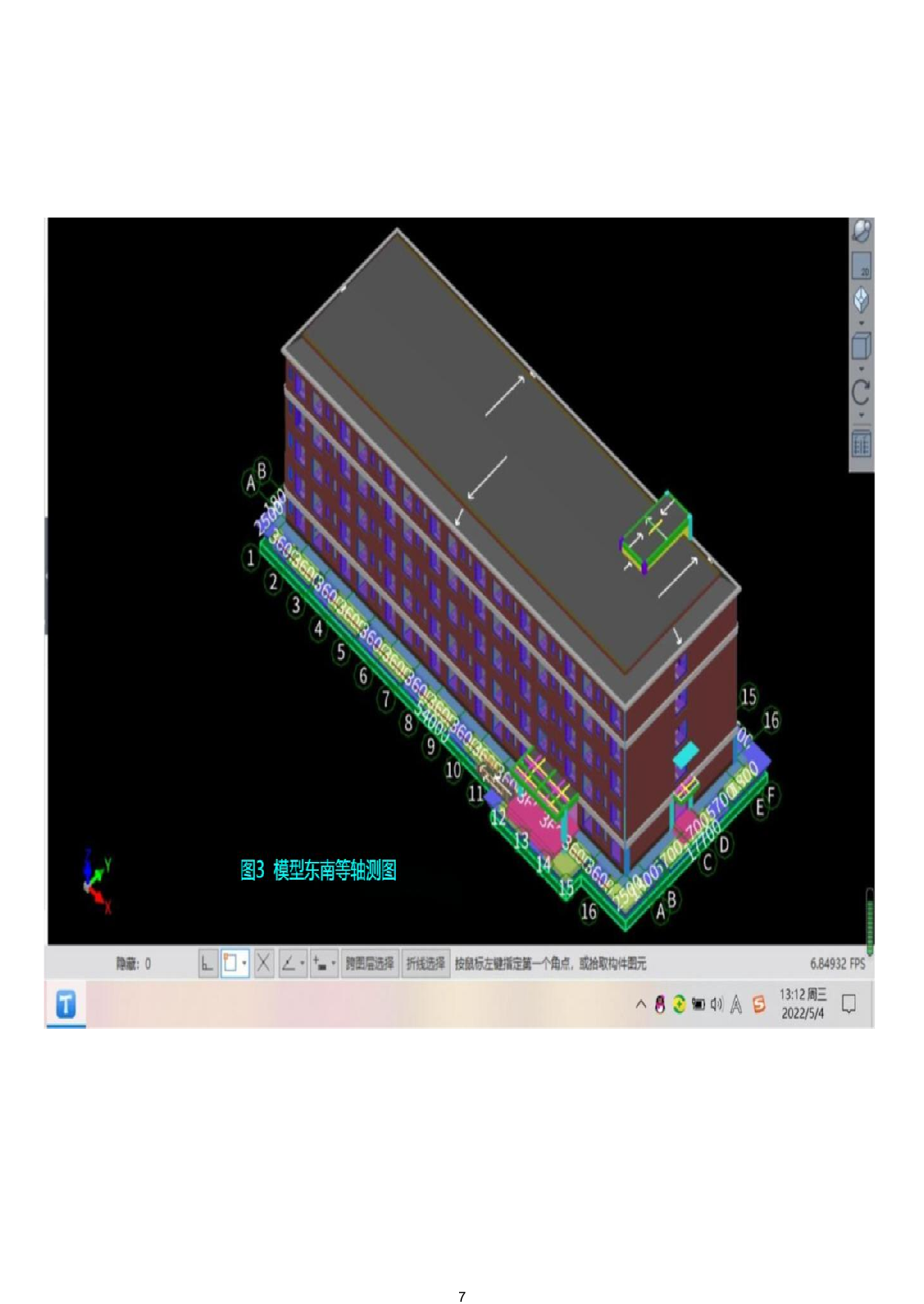
Task: Open the Windows notification center icon
Action: click(x=849, y=1004)
